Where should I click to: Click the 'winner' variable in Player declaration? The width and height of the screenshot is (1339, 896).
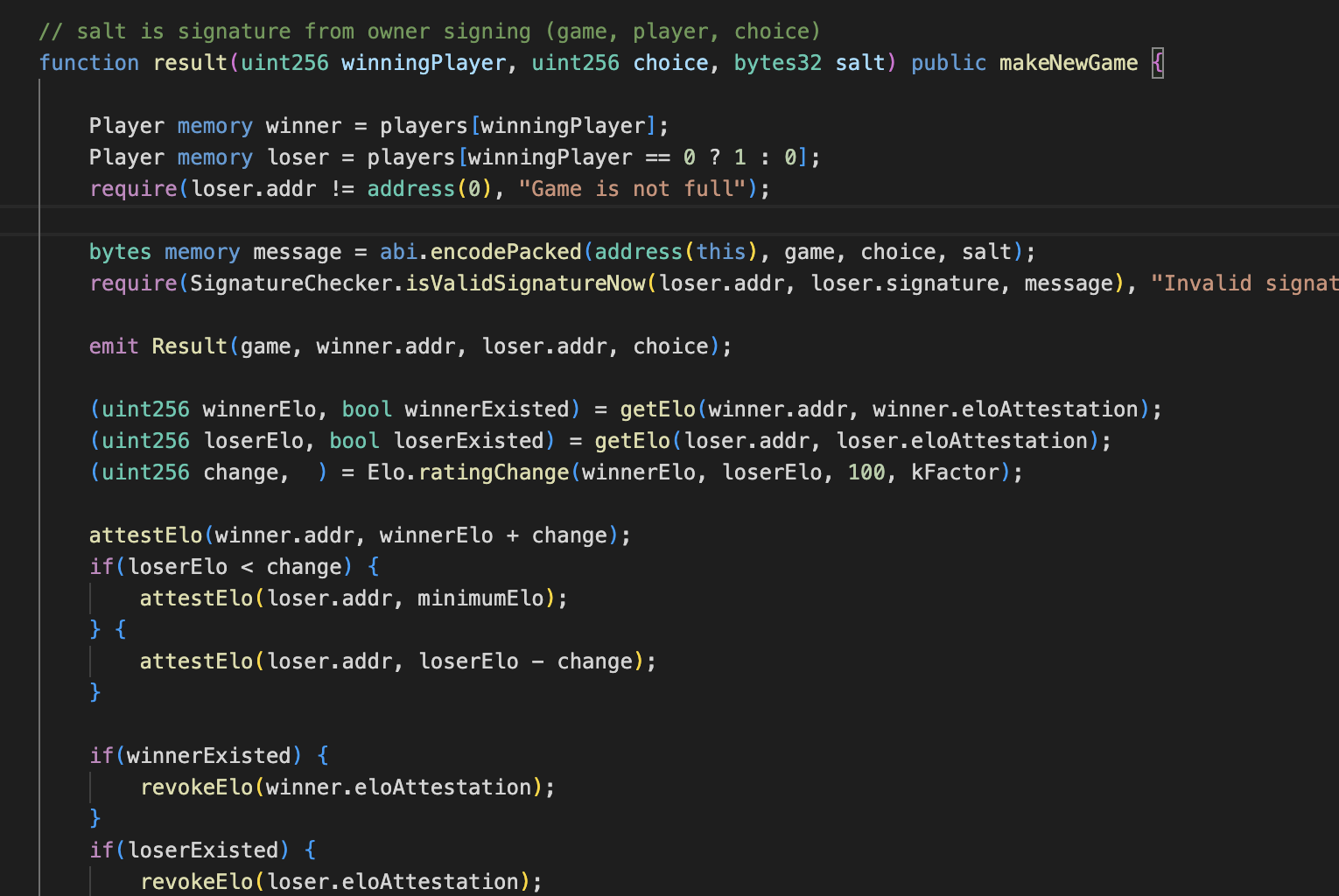304,126
